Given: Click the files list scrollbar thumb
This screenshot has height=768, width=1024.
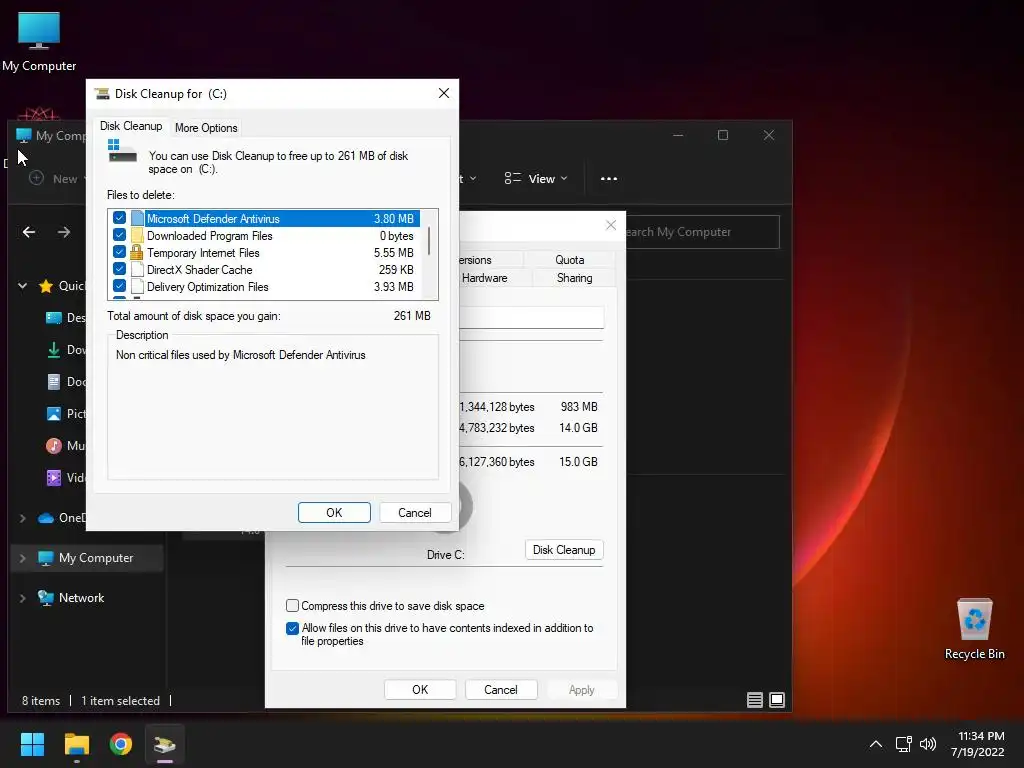Looking at the screenshot, I should (x=429, y=240).
